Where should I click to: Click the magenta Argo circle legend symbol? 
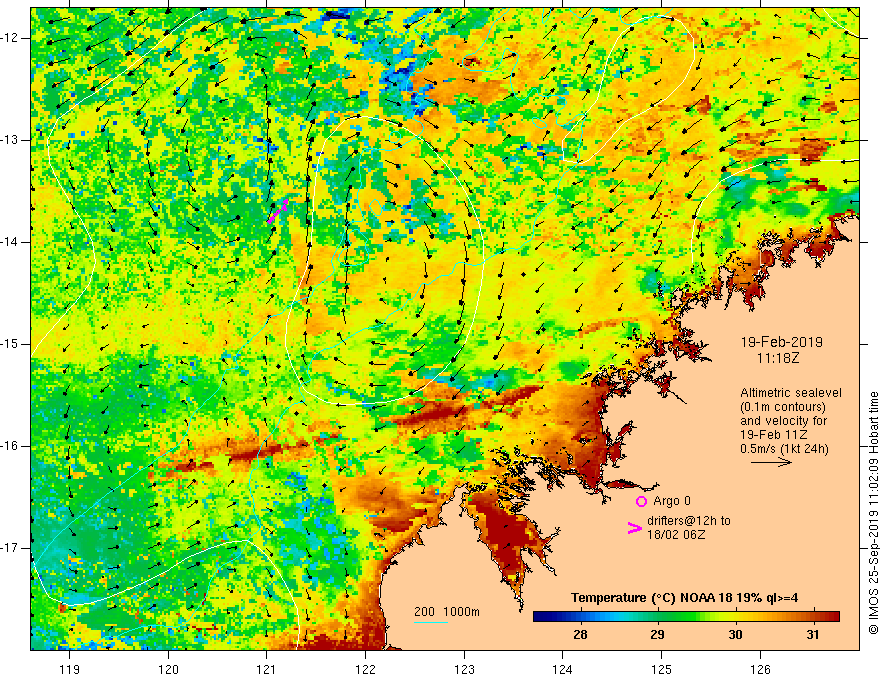pyautogui.click(x=641, y=501)
